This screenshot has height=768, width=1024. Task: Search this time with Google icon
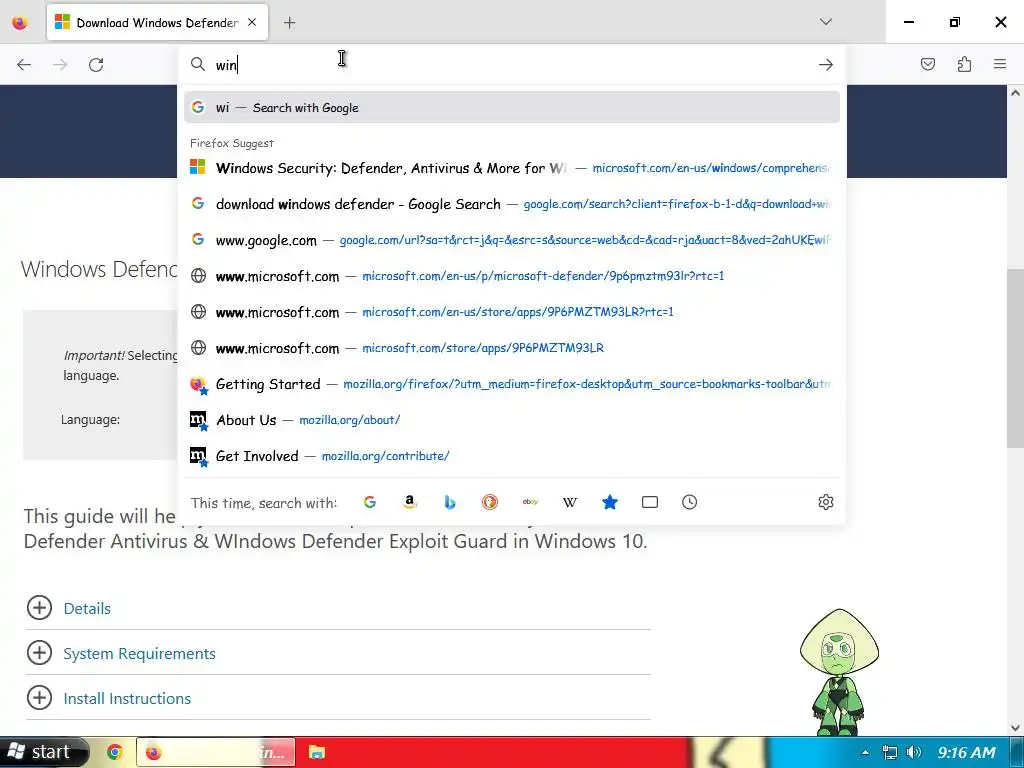click(370, 502)
